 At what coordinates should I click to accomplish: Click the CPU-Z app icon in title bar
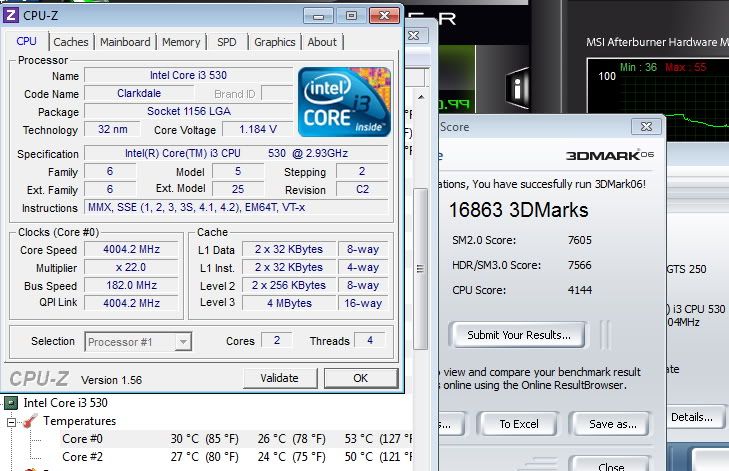click(x=11, y=15)
